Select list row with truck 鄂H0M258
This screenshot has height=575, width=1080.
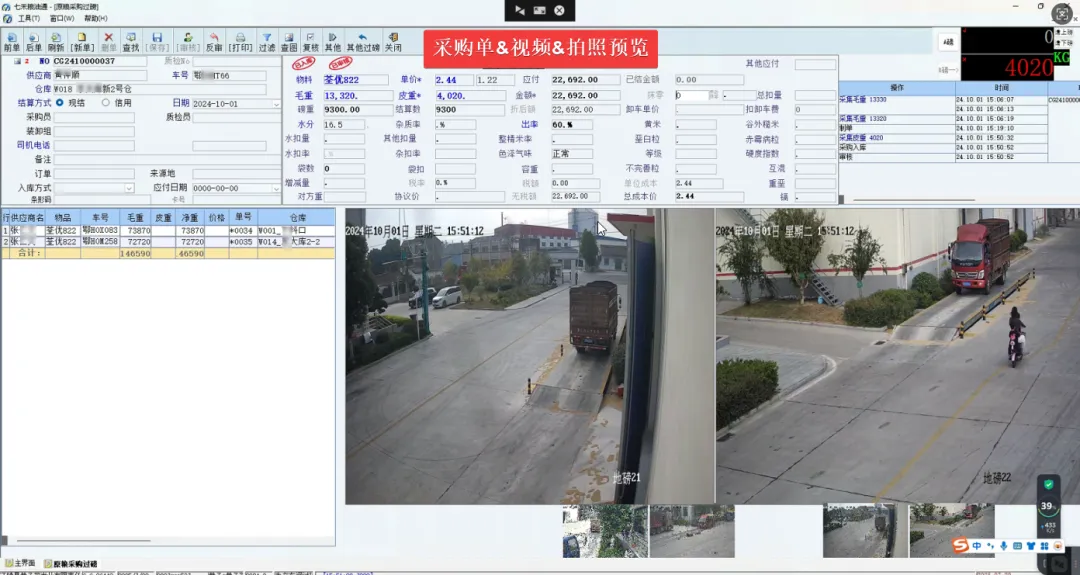click(168, 242)
